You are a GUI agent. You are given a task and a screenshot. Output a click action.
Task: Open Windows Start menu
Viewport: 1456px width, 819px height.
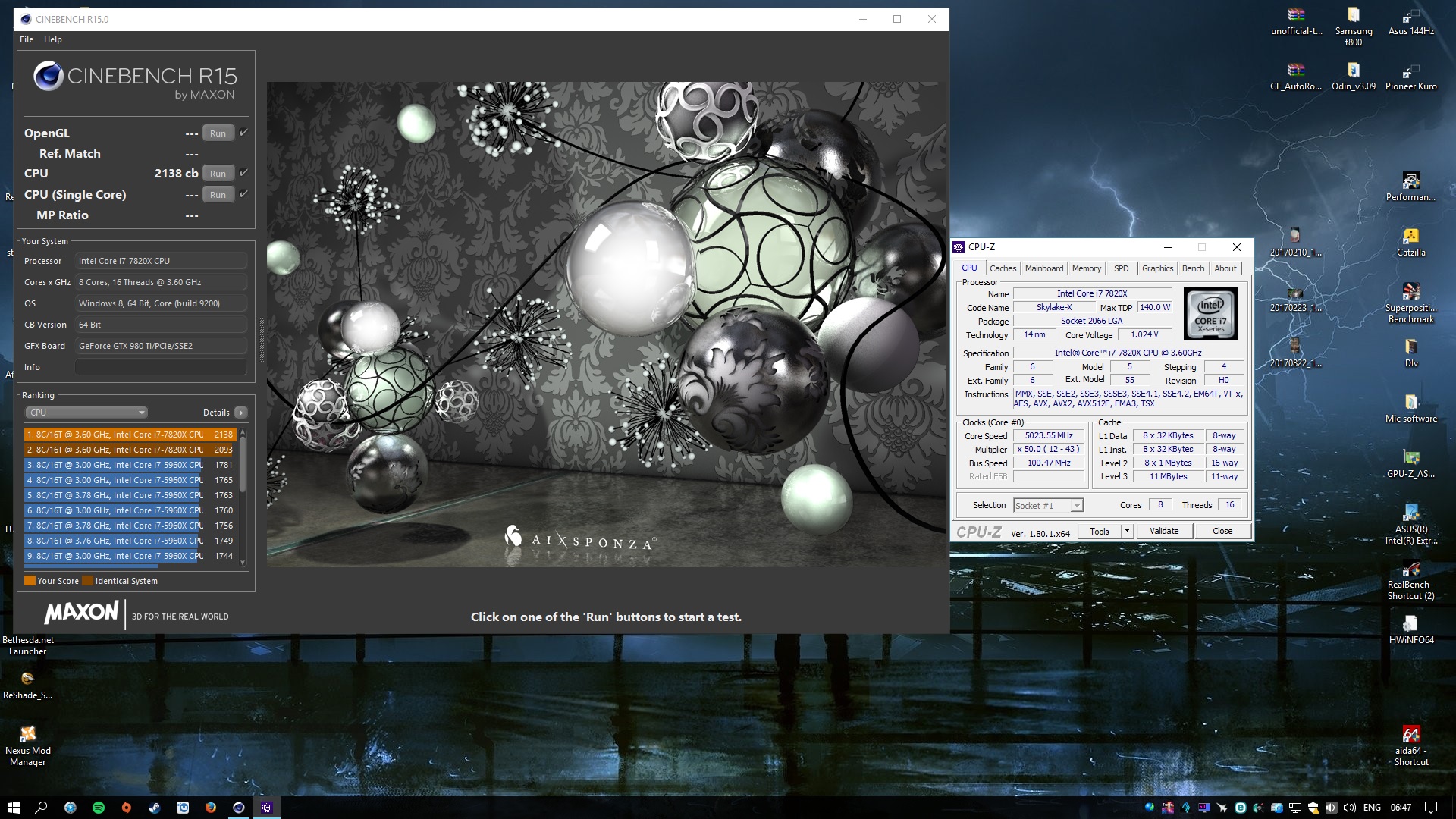coord(13,808)
